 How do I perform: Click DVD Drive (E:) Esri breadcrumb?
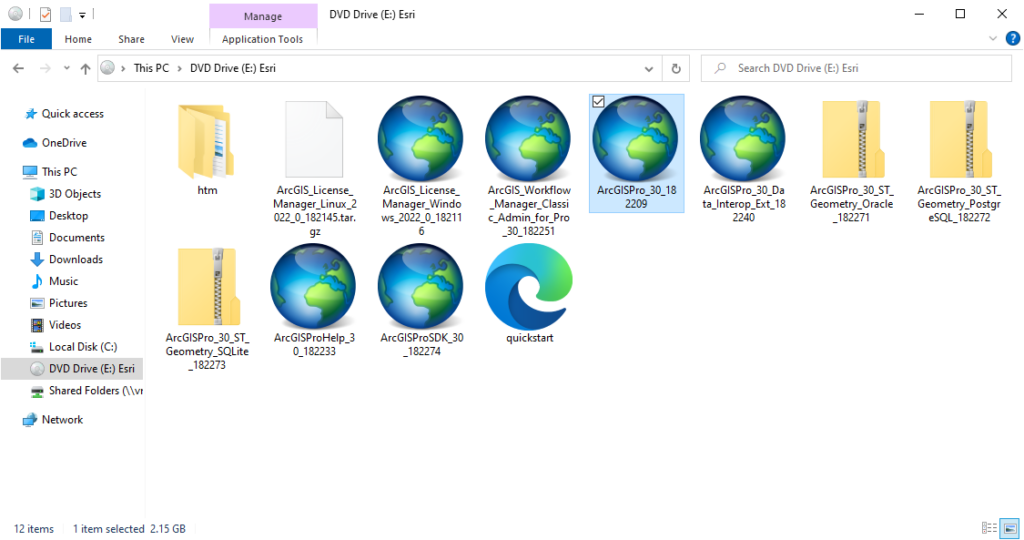coord(232,68)
